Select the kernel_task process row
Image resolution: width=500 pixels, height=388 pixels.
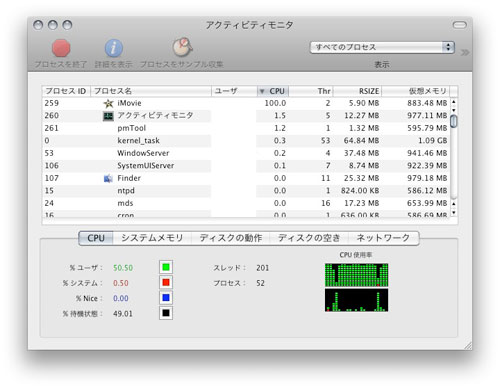(x=246, y=141)
